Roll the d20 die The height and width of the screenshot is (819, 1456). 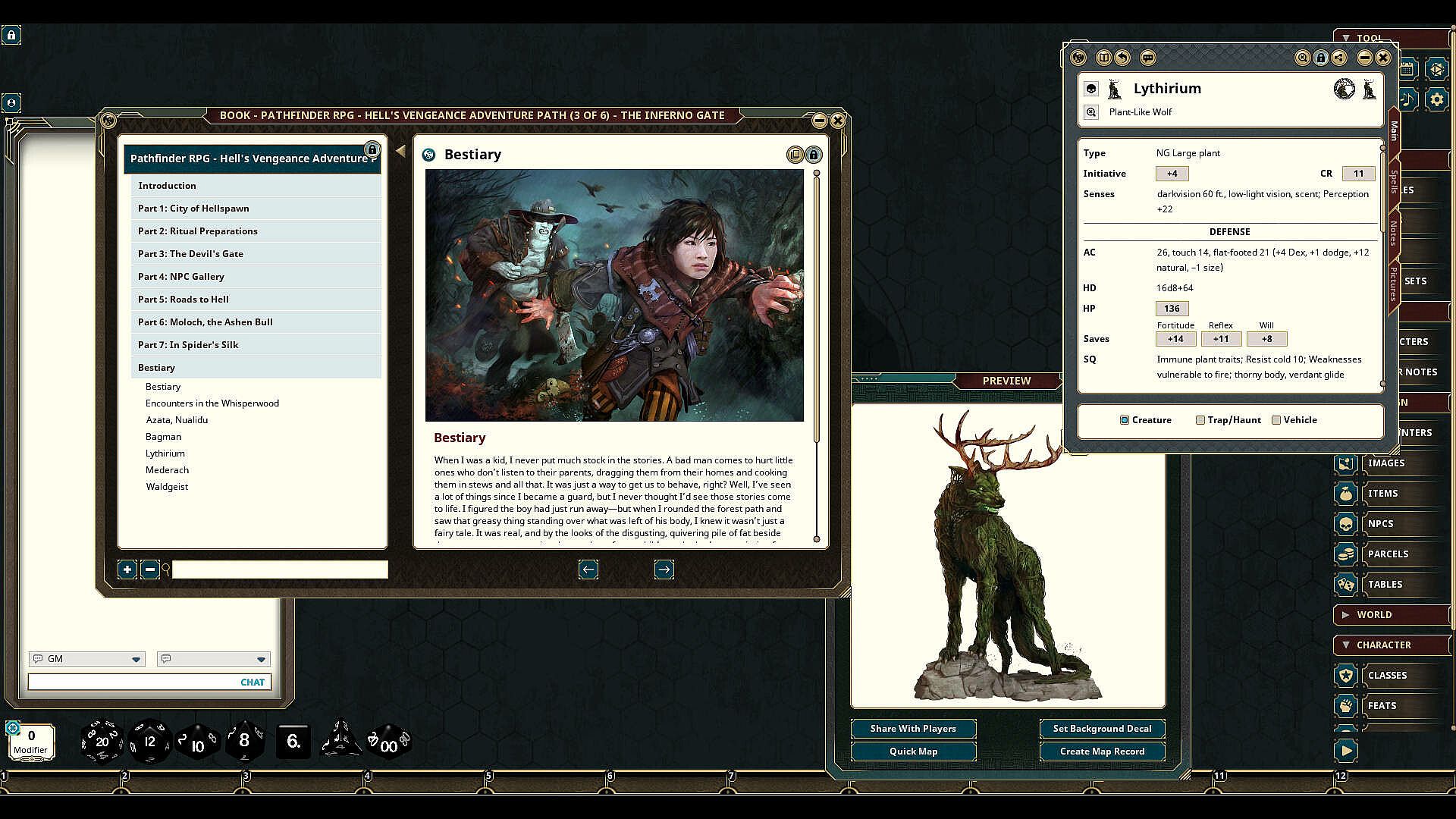tap(102, 741)
